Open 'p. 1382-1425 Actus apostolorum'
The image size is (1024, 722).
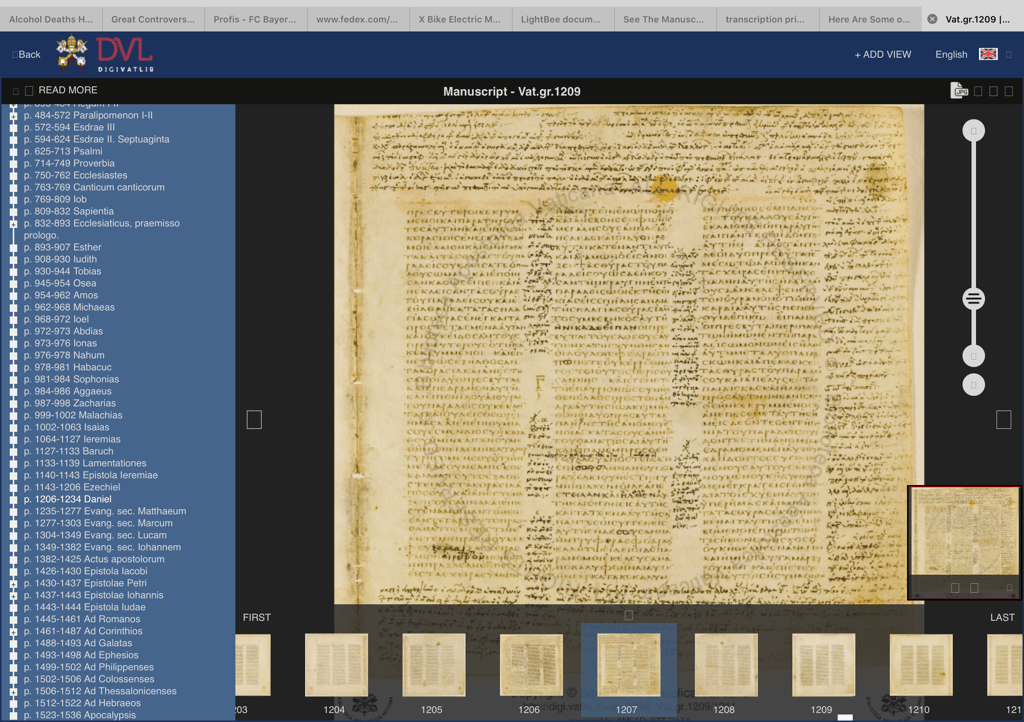pos(94,559)
